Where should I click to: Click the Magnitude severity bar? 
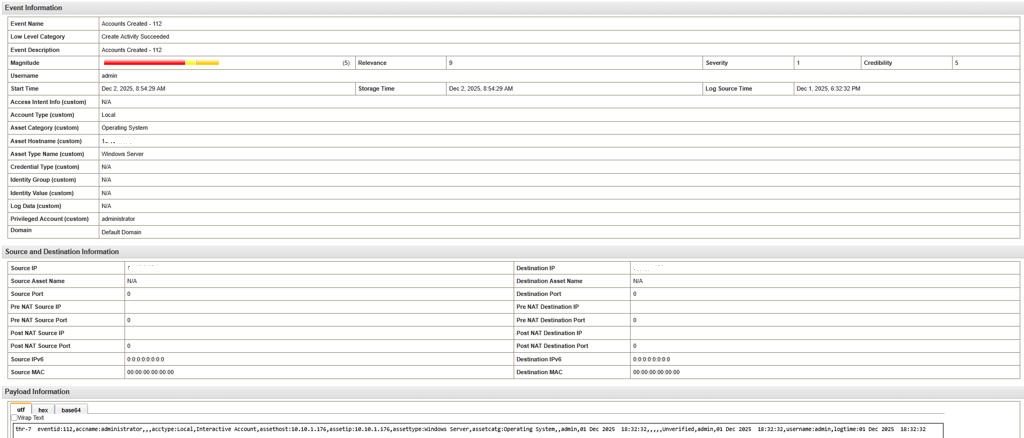pos(161,63)
